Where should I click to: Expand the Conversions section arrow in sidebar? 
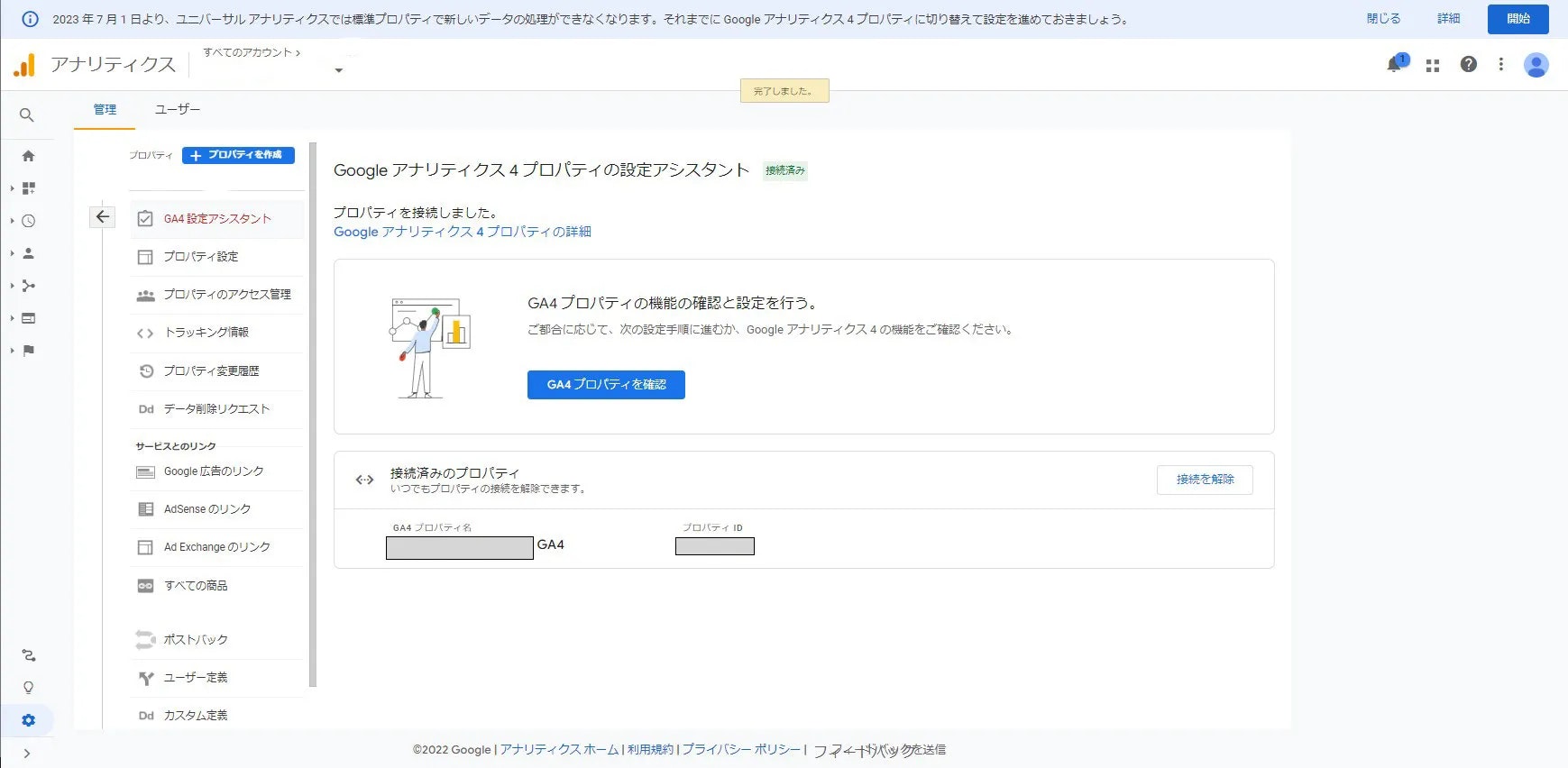[x=12, y=351]
